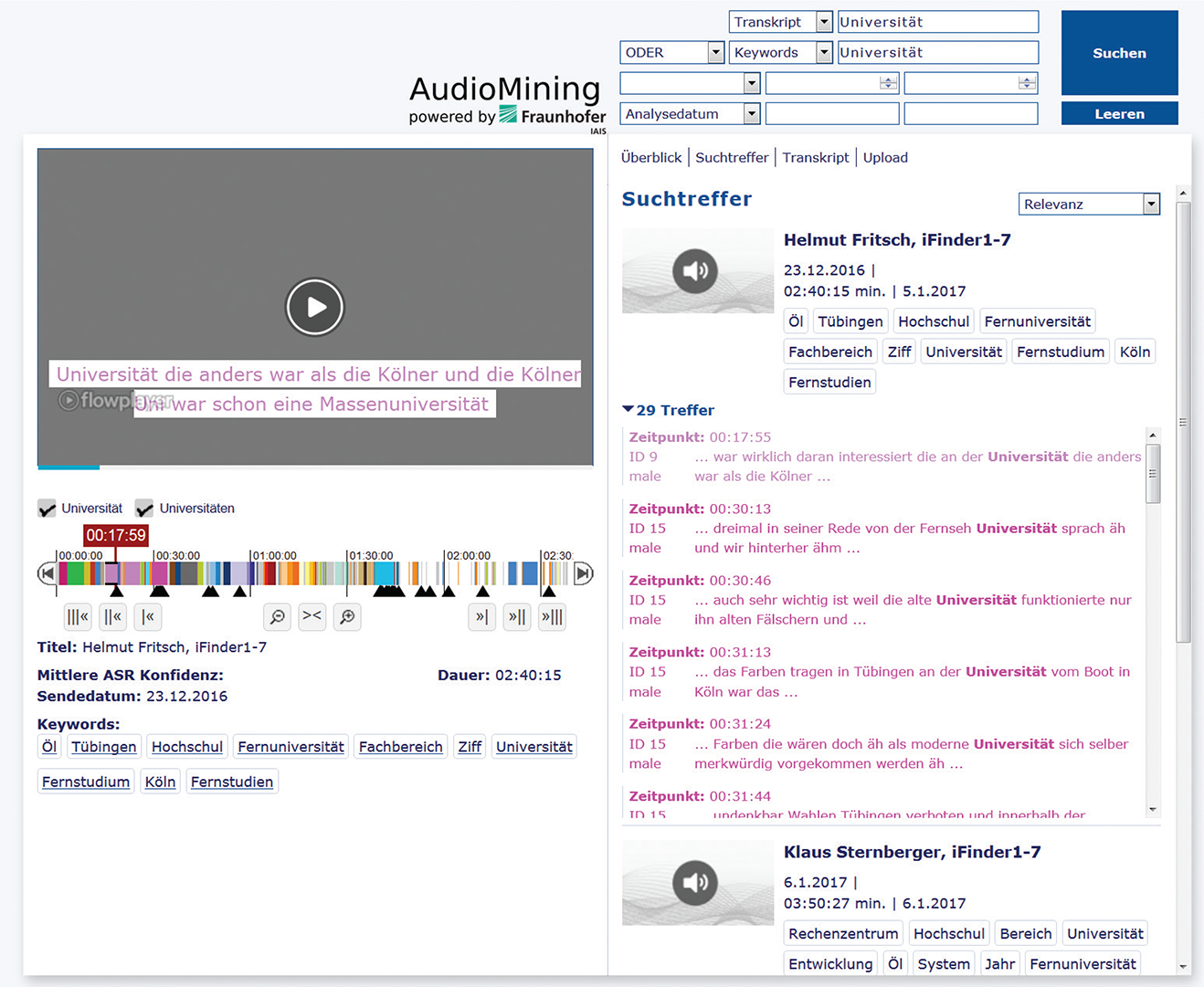Screen dimensions: 1204x987
Task: Click the hit marker triangle below the 02:30 label
Action: click(549, 592)
